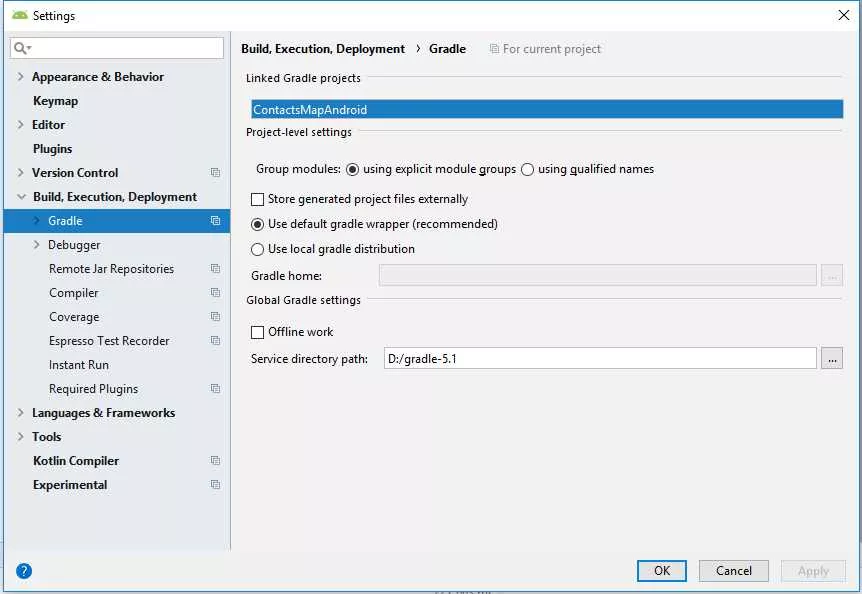862x594 pixels.
Task: Click the project-level icon beside Gradle
Action: (x=216, y=221)
